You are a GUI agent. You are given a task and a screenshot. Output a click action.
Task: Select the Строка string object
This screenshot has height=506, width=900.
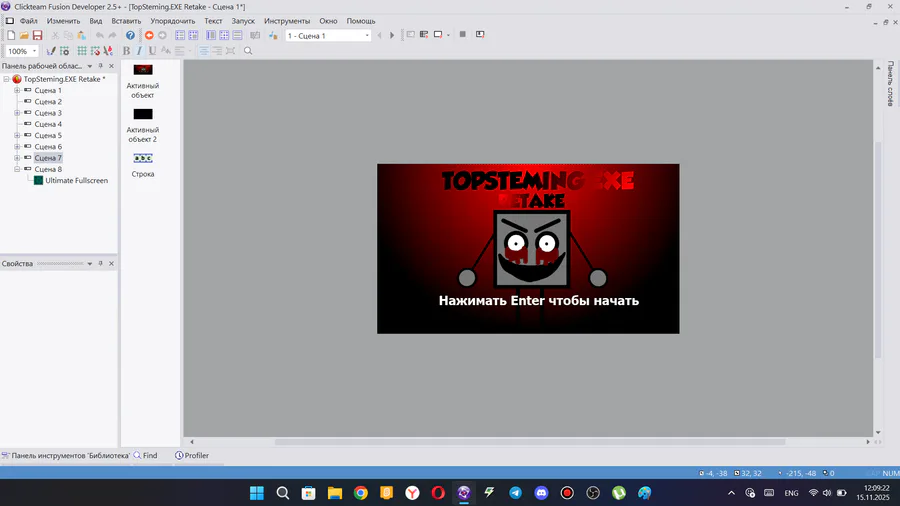coord(143,165)
